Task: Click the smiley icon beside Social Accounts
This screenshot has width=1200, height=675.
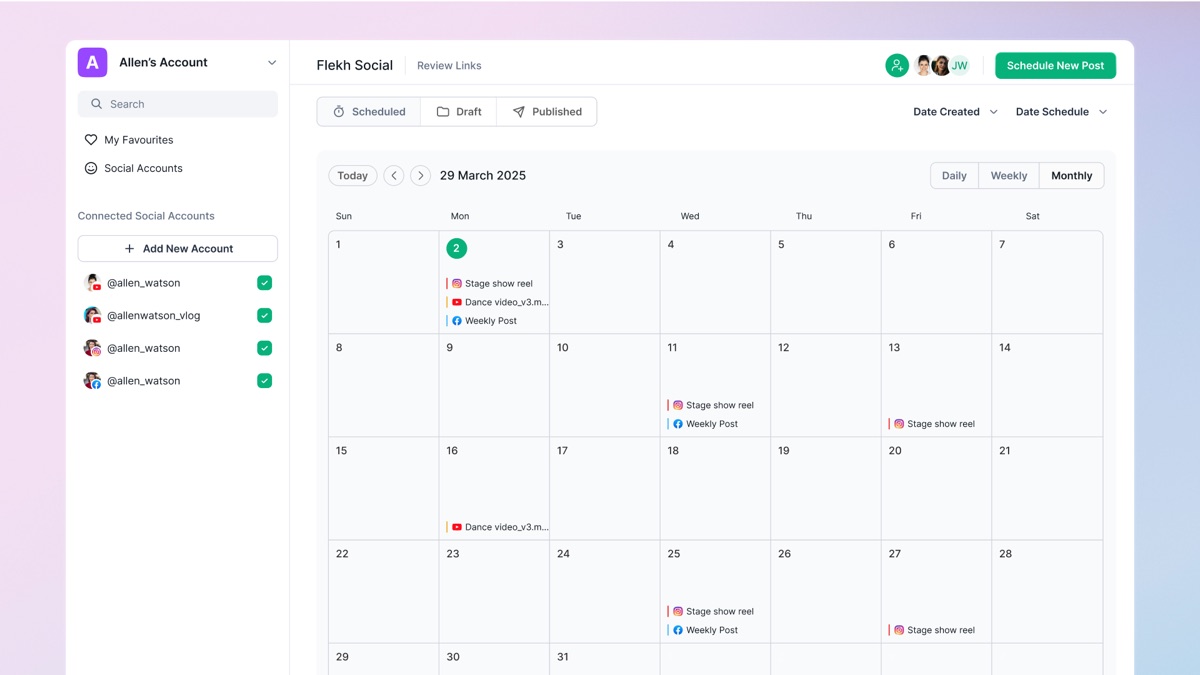Action: point(91,168)
